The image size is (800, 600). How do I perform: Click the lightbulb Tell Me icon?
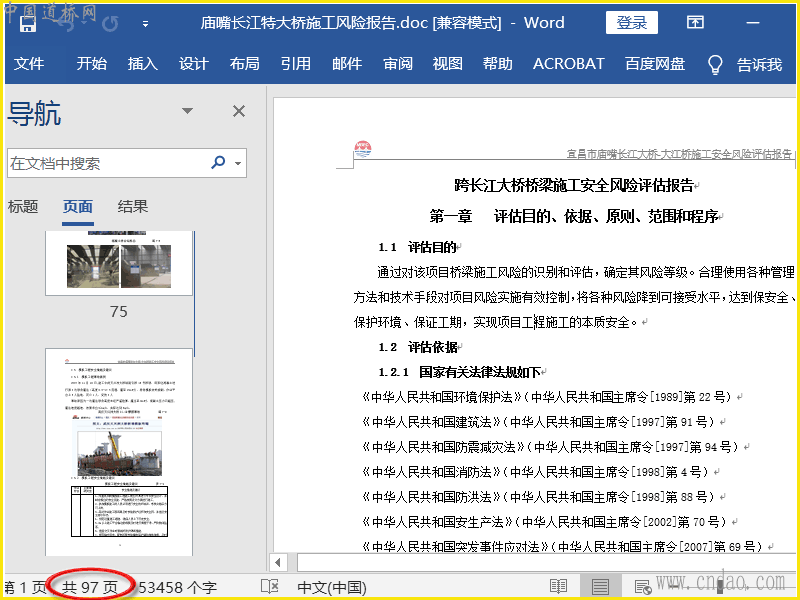pyautogui.click(x=715, y=64)
